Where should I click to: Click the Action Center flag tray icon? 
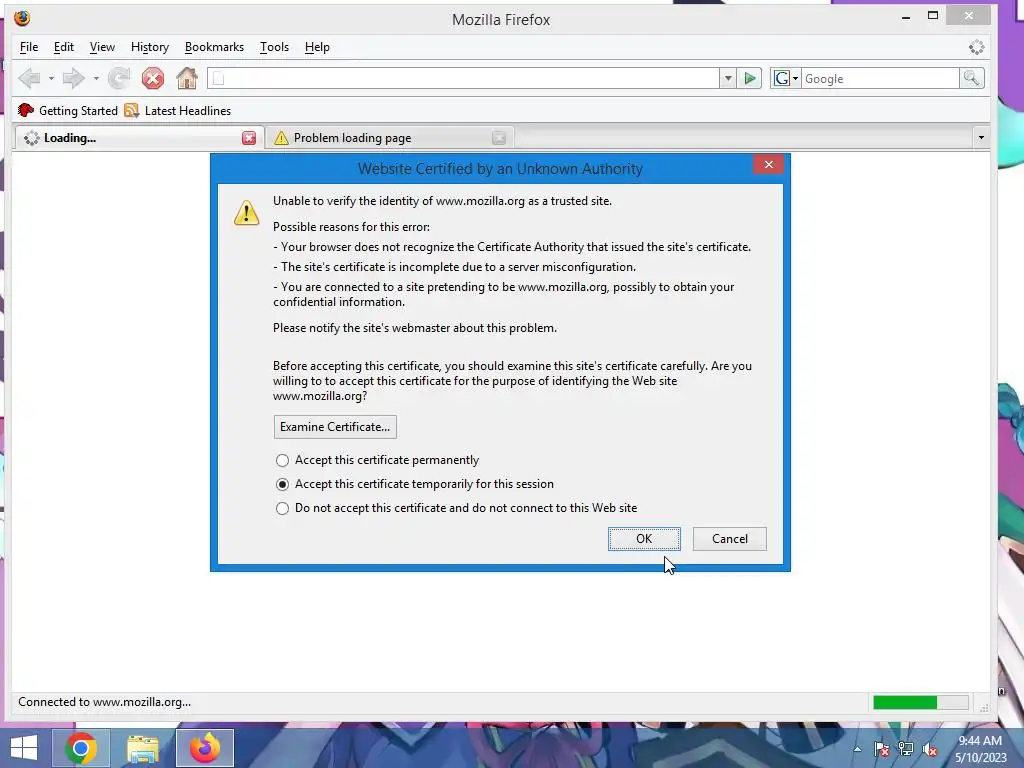tap(882, 749)
